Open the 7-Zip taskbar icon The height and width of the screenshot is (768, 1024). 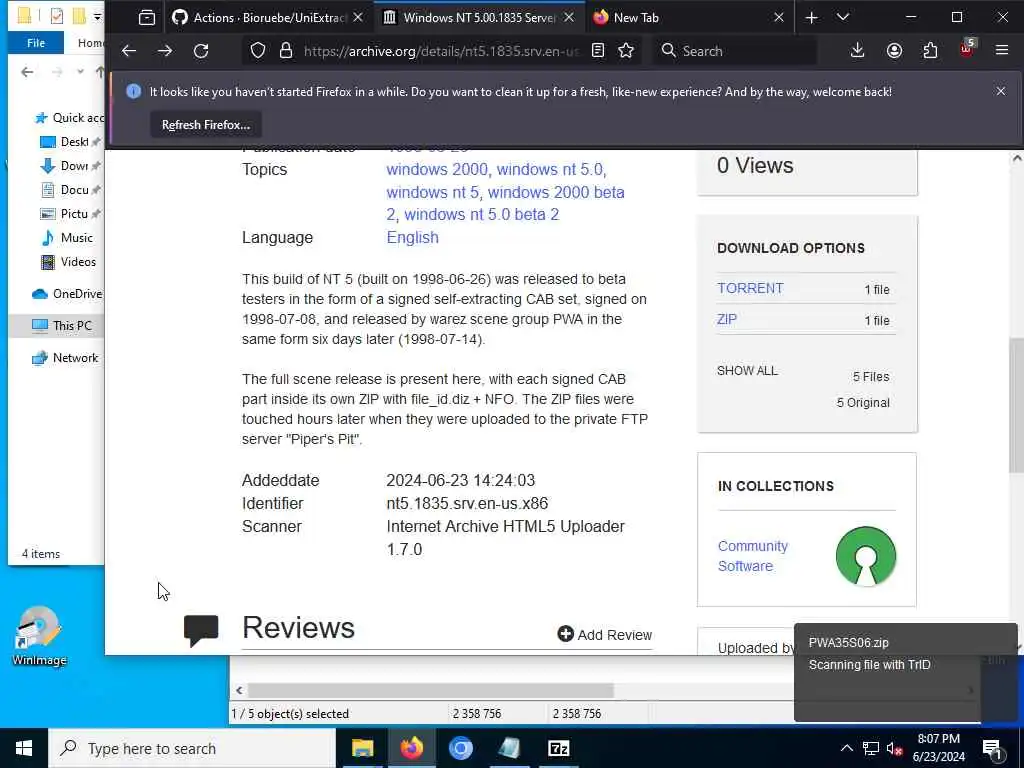coord(558,748)
